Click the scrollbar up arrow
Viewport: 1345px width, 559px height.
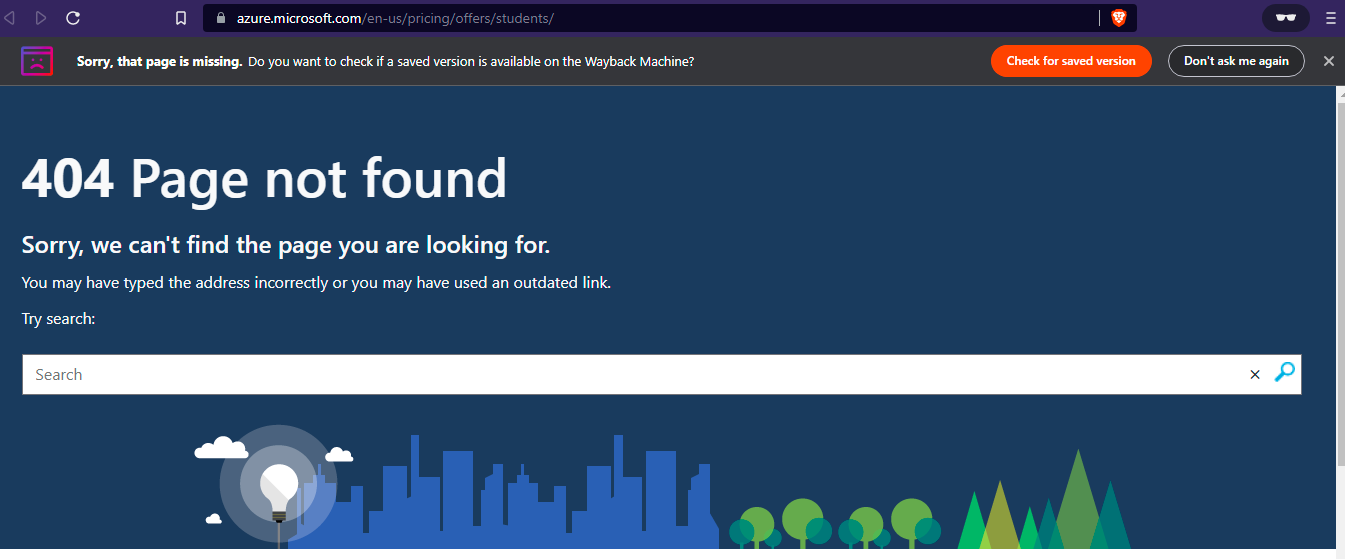(x=1340, y=94)
